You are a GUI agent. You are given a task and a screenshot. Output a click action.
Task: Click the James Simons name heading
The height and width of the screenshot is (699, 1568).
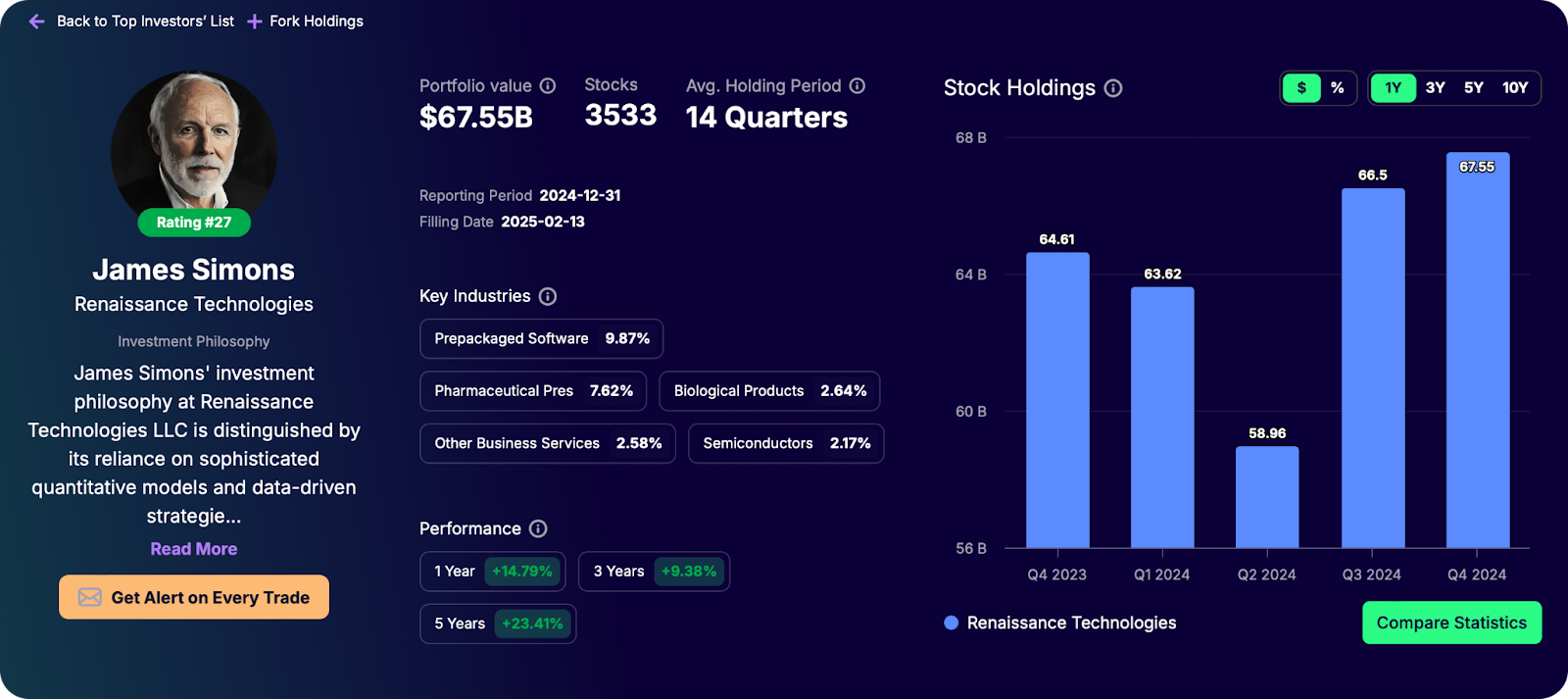coord(194,270)
